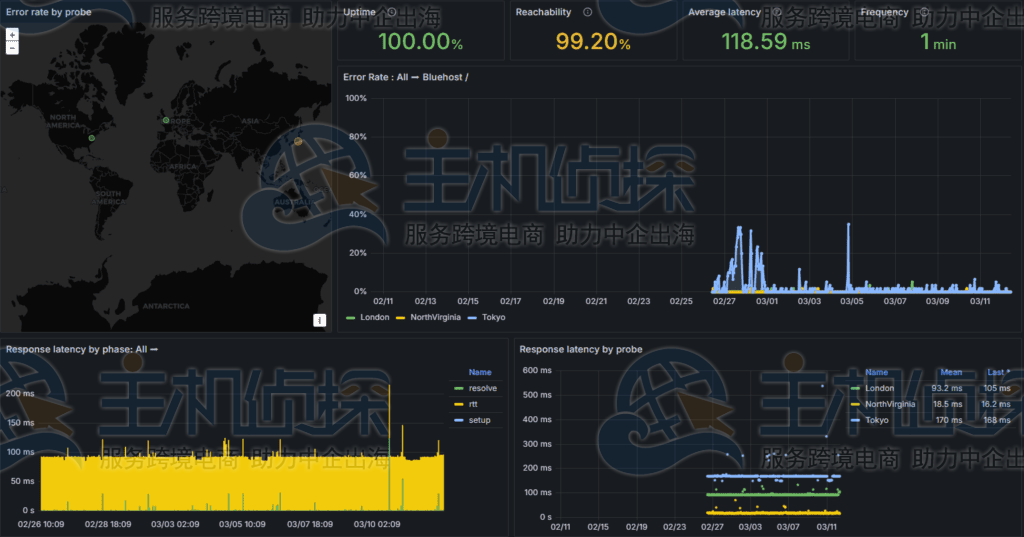Click the yellow rtt legend color swatch
The width and height of the screenshot is (1024, 537).
click(x=459, y=404)
